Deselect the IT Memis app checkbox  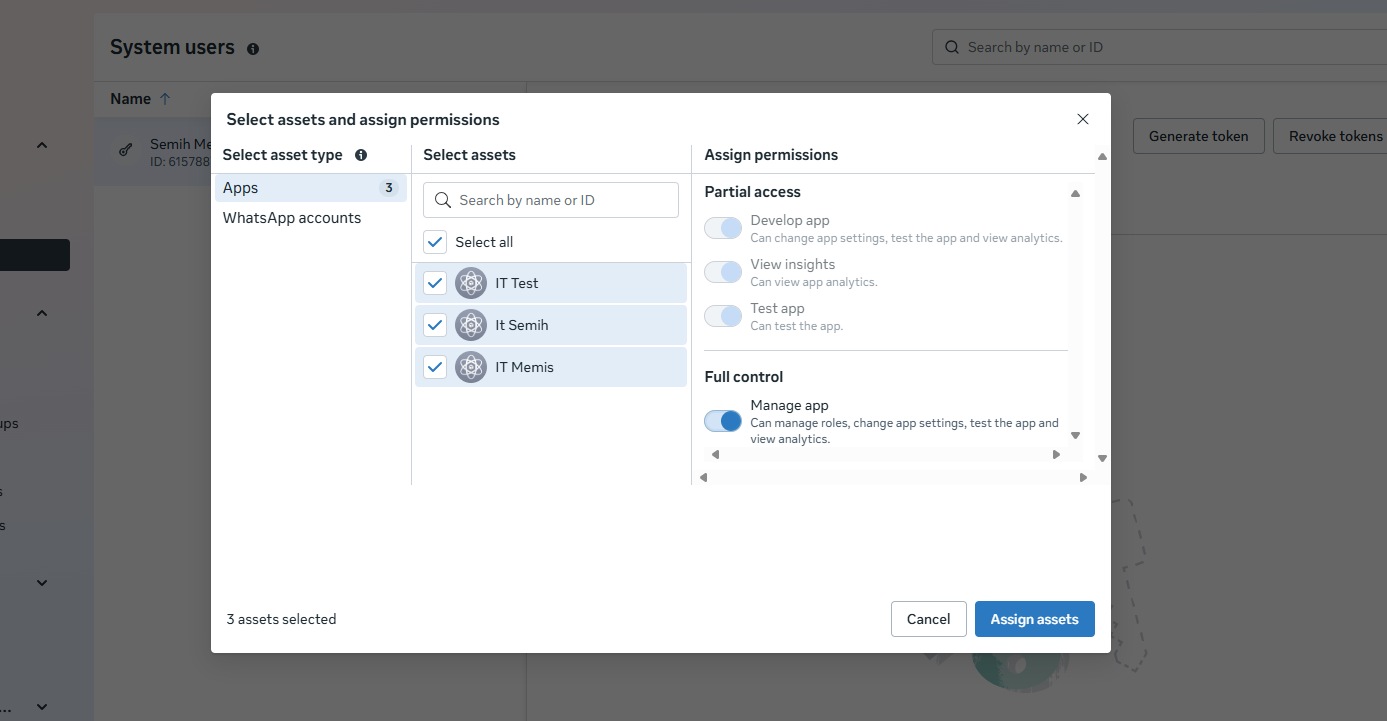pos(435,367)
